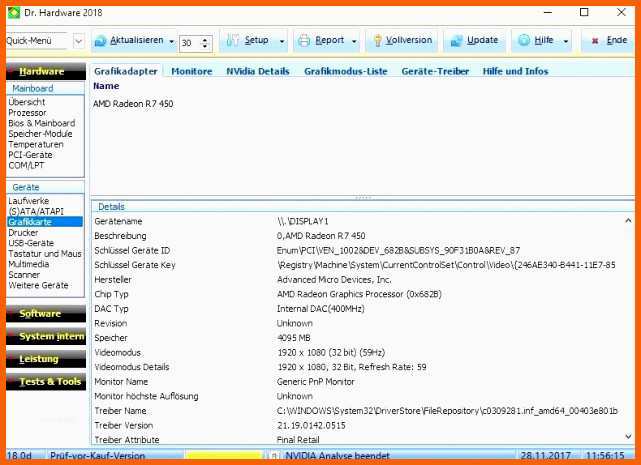Open the Hilfe dropdown arrow
The height and width of the screenshot is (465, 641).
(x=566, y=42)
